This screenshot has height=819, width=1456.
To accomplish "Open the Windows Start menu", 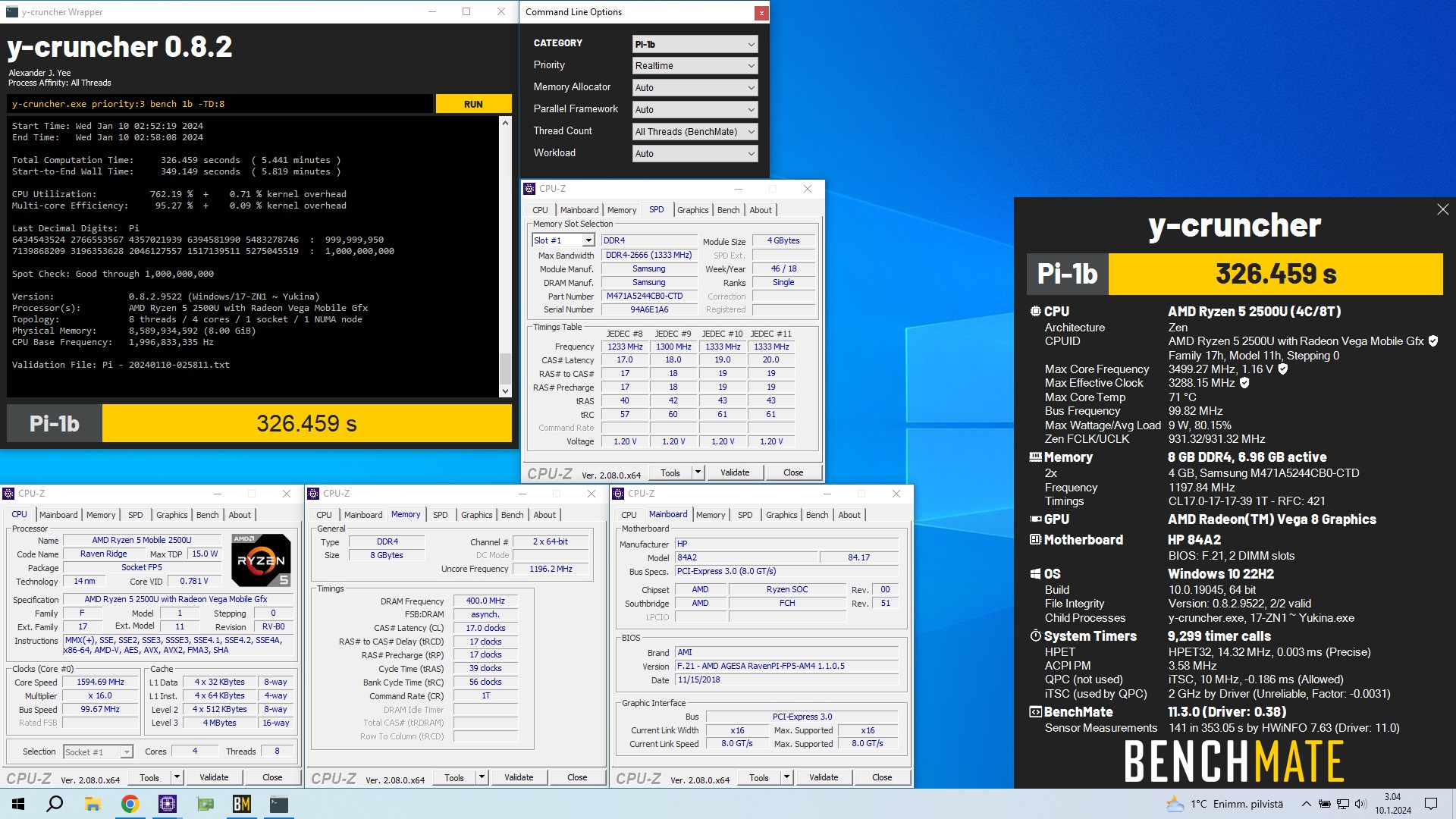I will (18, 804).
